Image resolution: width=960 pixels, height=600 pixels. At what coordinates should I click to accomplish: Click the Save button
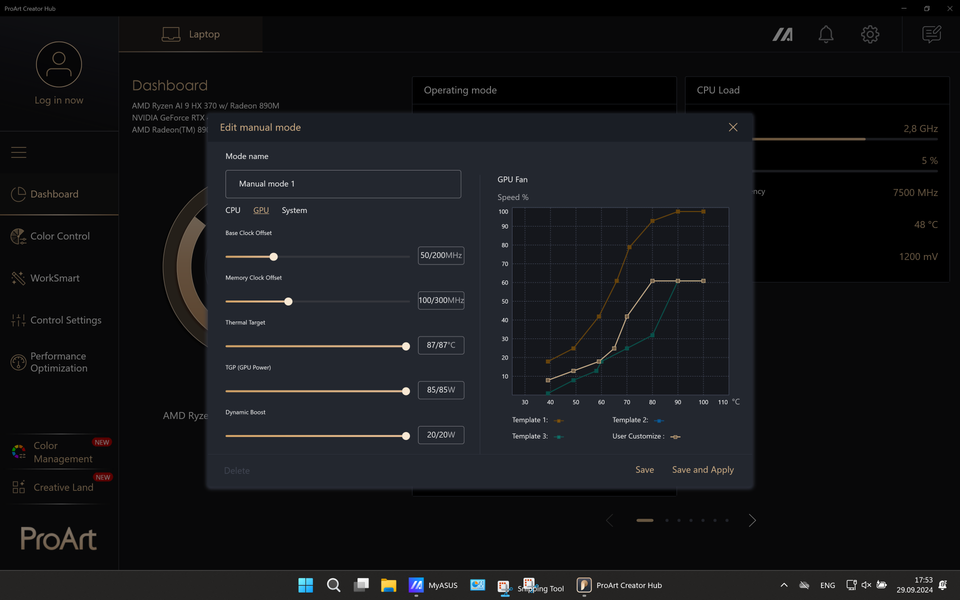645,470
